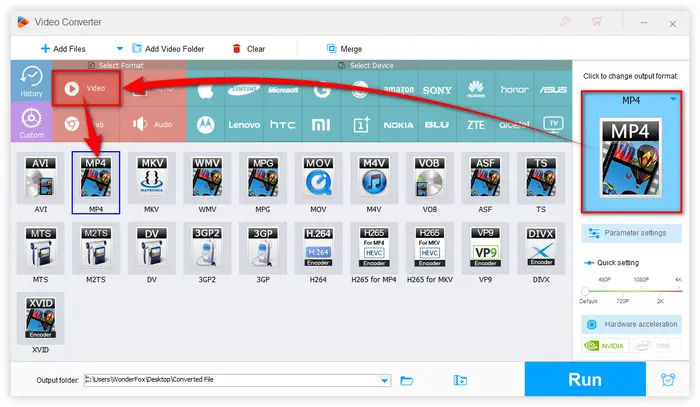Click Add Files button
The width and height of the screenshot is (700, 407).
(x=63, y=49)
